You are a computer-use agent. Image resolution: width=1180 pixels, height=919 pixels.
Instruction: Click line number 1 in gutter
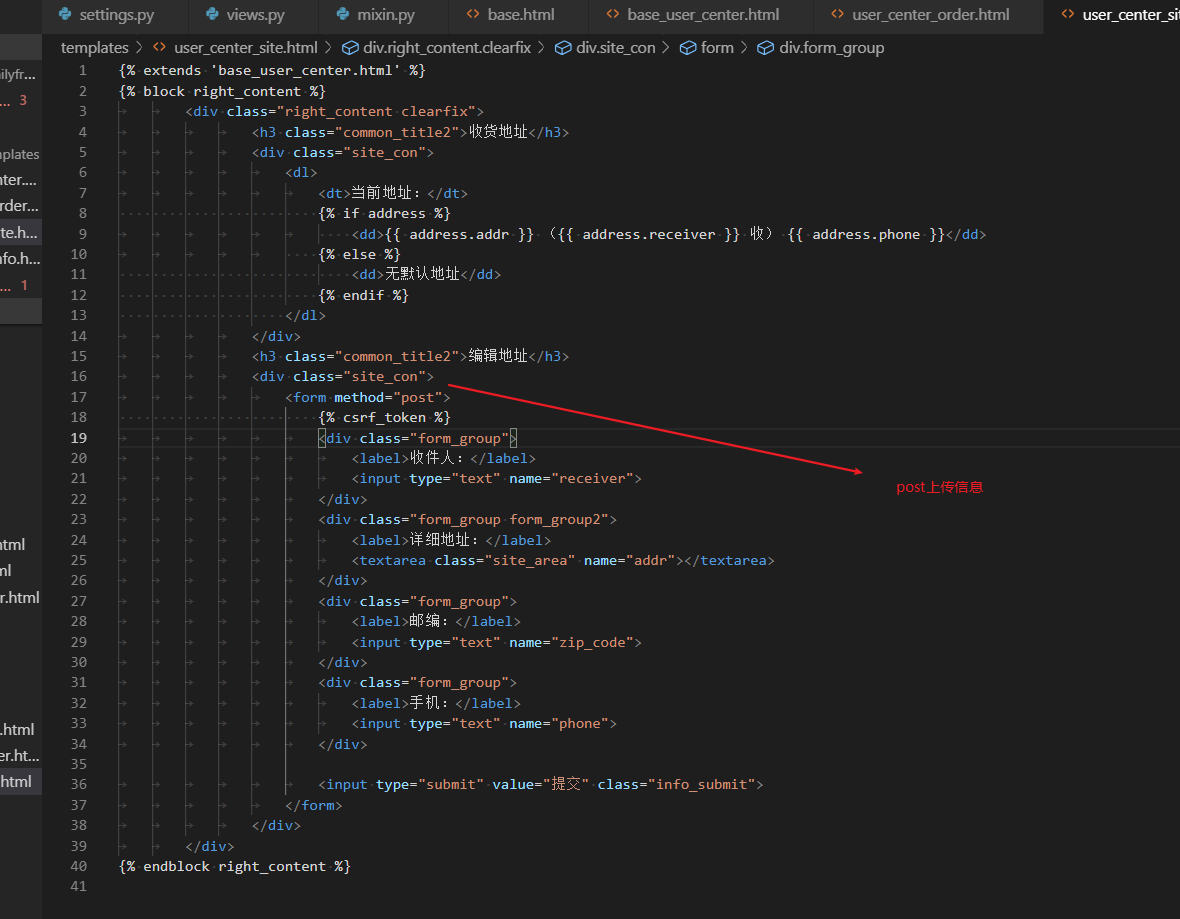(83, 70)
